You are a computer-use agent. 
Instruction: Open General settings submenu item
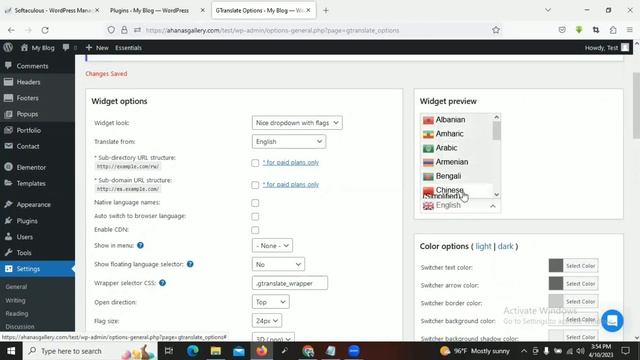tap(16, 287)
